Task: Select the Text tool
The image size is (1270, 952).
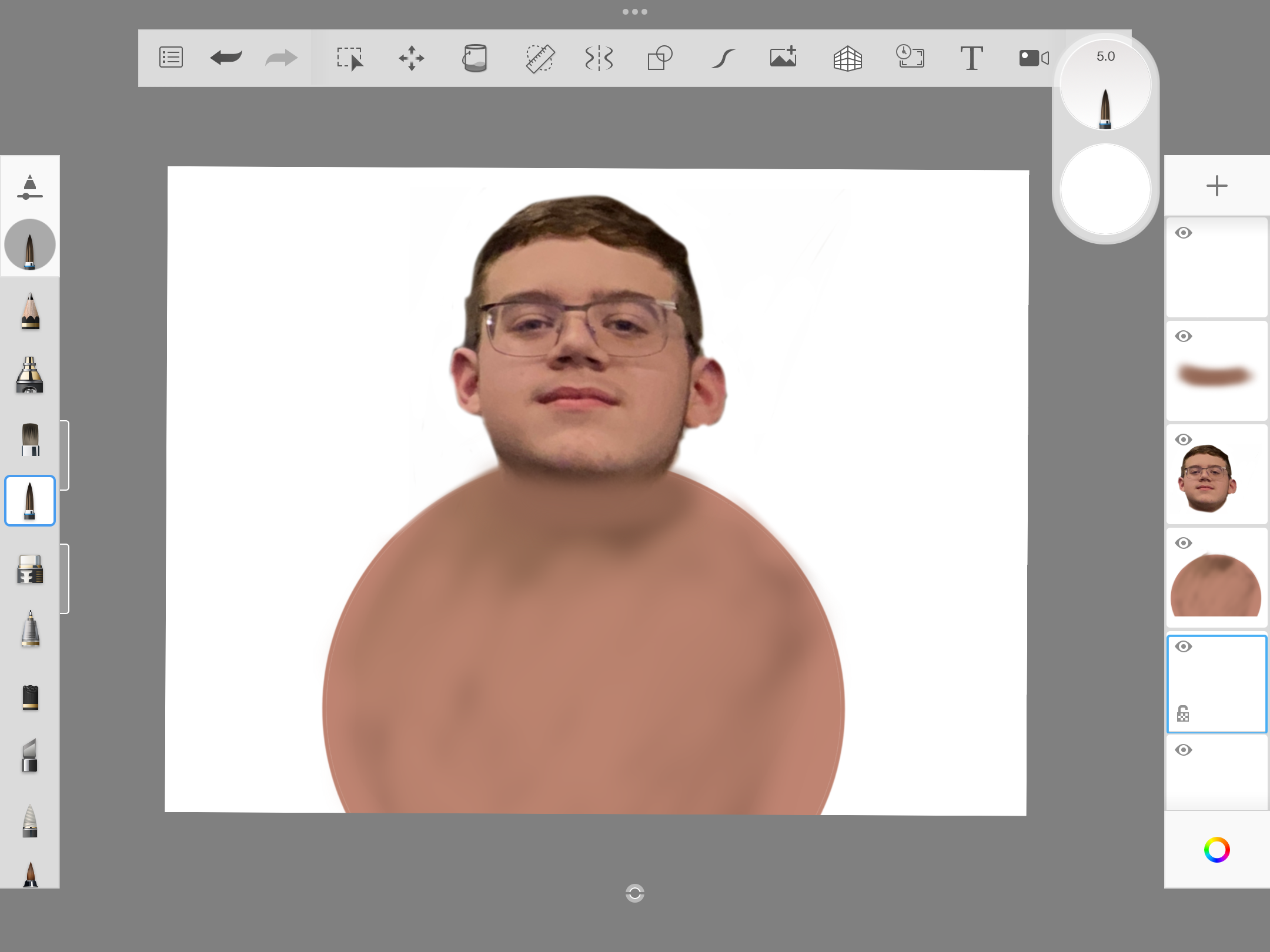Action: [x=971, y=58]
